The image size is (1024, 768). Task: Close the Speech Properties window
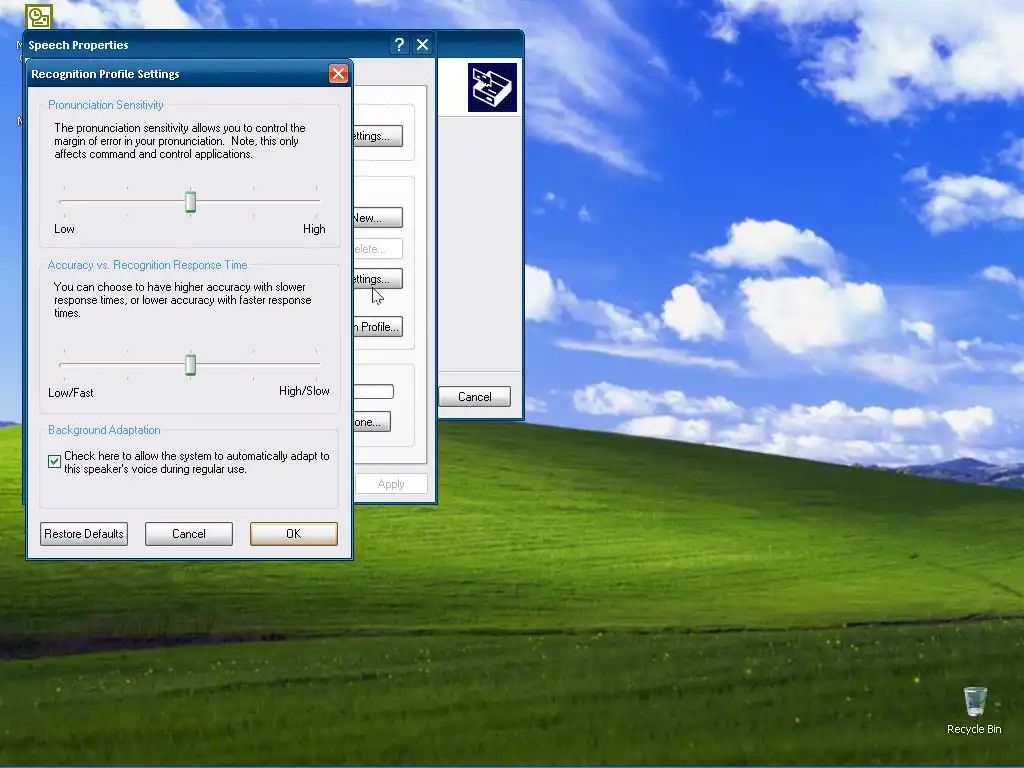(x=423, y=44)
